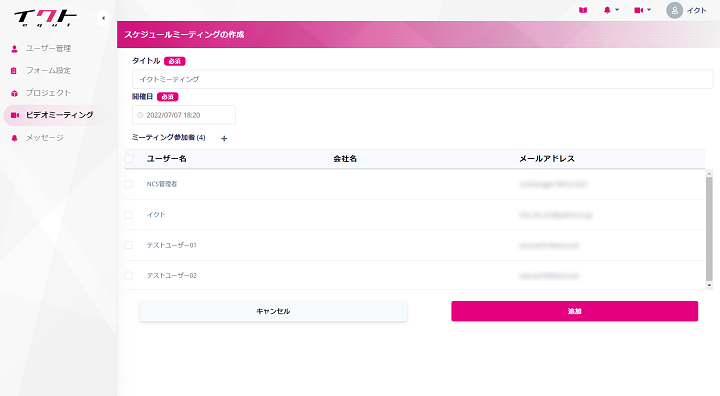Open フォーム設定 menu
Screen dimensions: 720x396
click(48, 71)
